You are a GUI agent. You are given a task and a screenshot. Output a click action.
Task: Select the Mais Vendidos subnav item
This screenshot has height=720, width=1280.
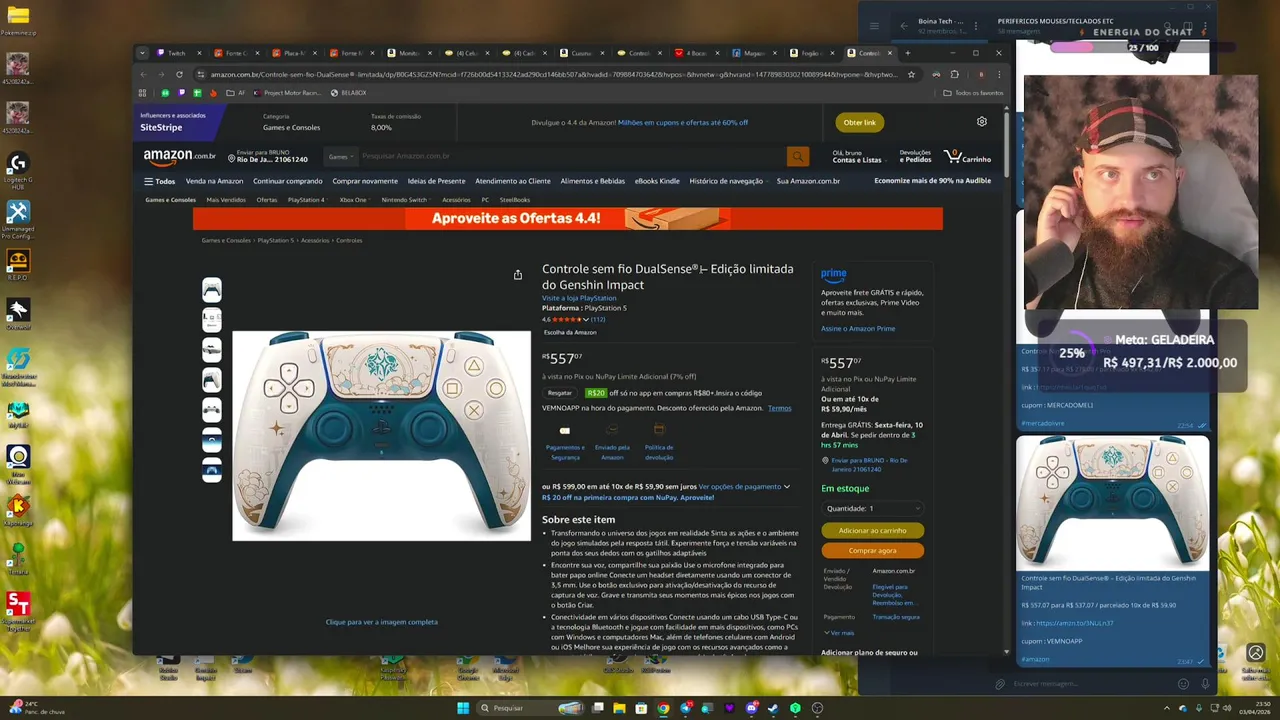click(226, 200)
